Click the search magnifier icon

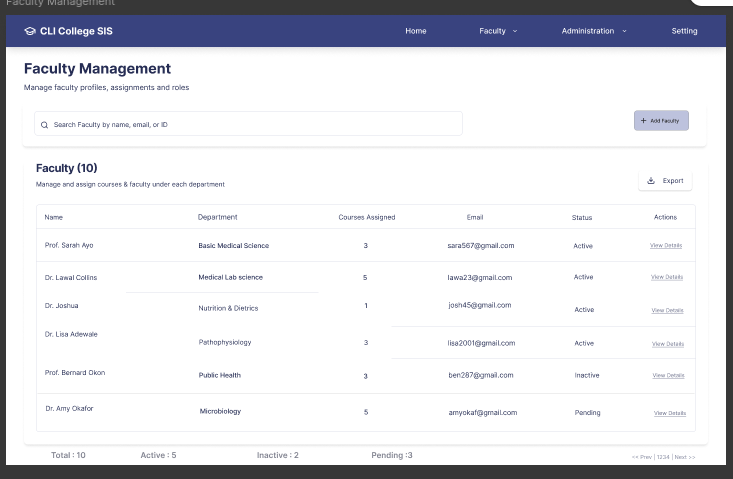pyautogui.click(x=44, y=124)
